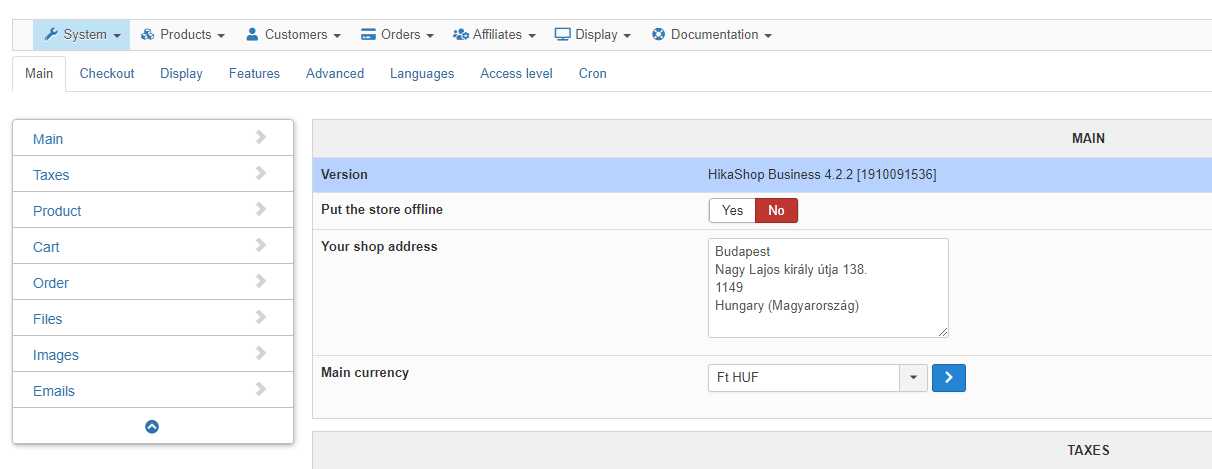This screenshot has height=469, width=1212.
Task: Switch to the Access level tab
Action: [516, 73]
